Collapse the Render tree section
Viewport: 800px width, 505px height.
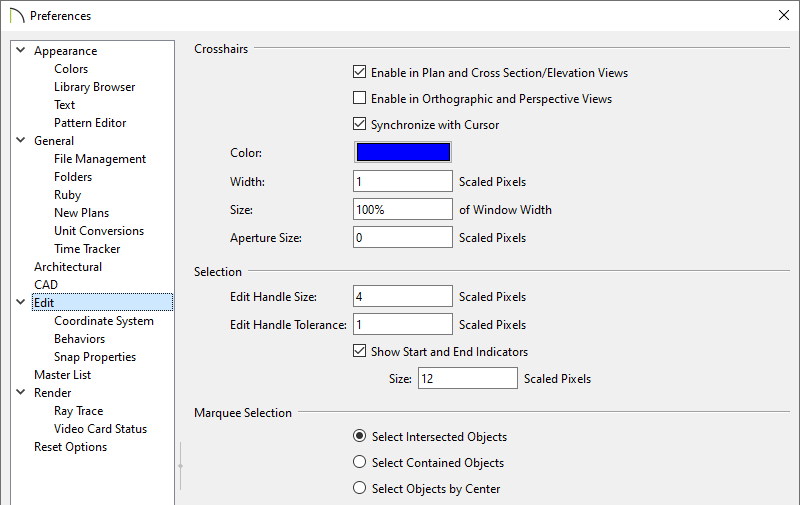coord(21,392)
